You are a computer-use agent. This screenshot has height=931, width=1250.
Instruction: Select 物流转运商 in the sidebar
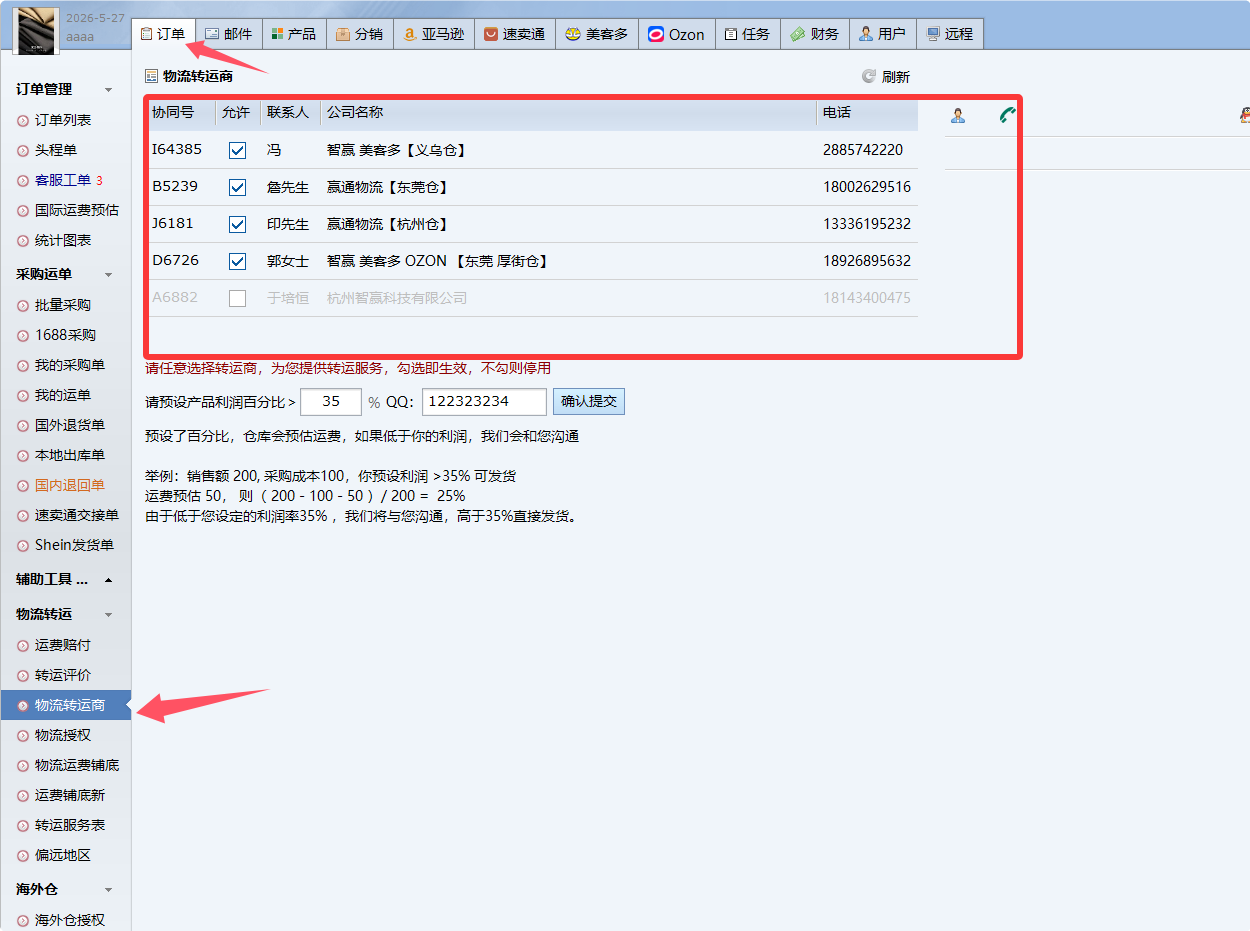coord(66,705)
